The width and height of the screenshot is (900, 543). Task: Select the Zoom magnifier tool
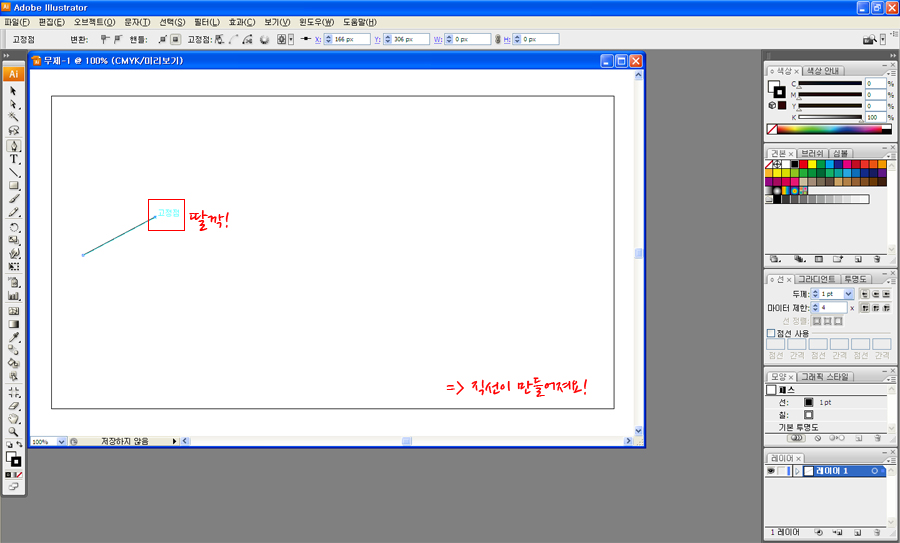tap(14, 432)
